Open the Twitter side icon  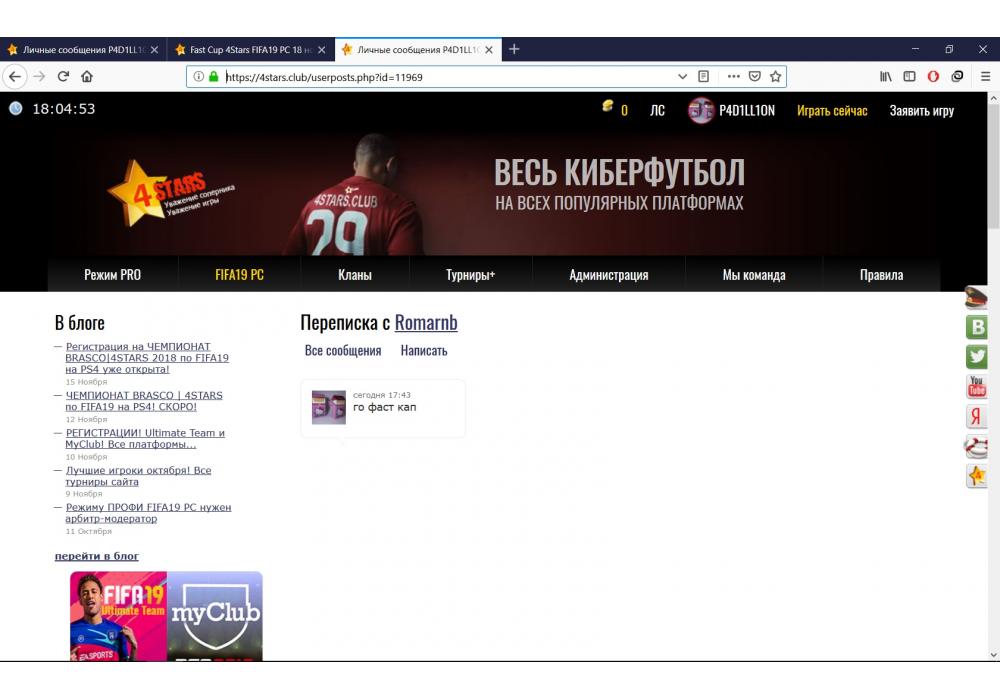(x=976, y=356)
